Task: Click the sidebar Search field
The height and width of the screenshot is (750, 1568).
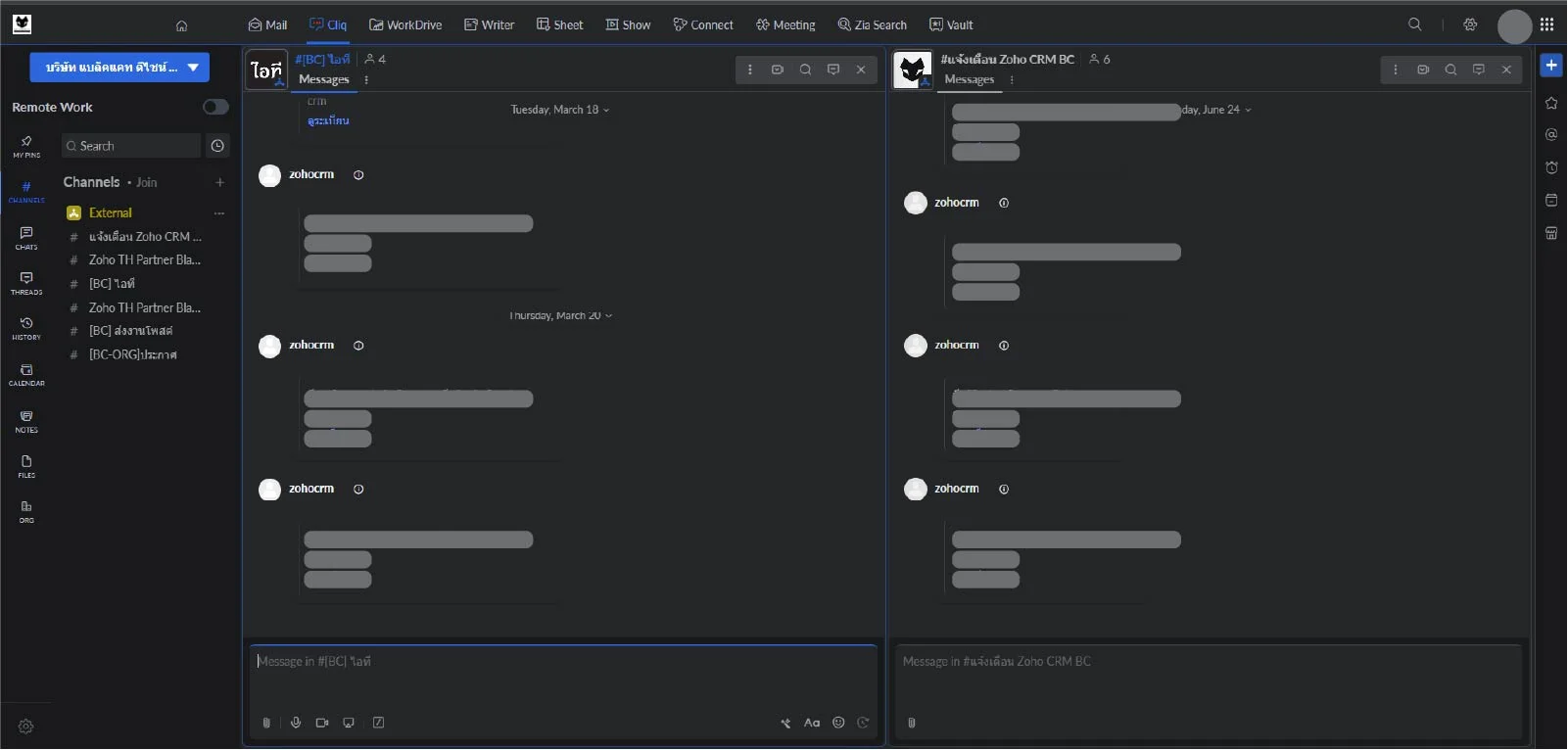Action: coord(131,146)
